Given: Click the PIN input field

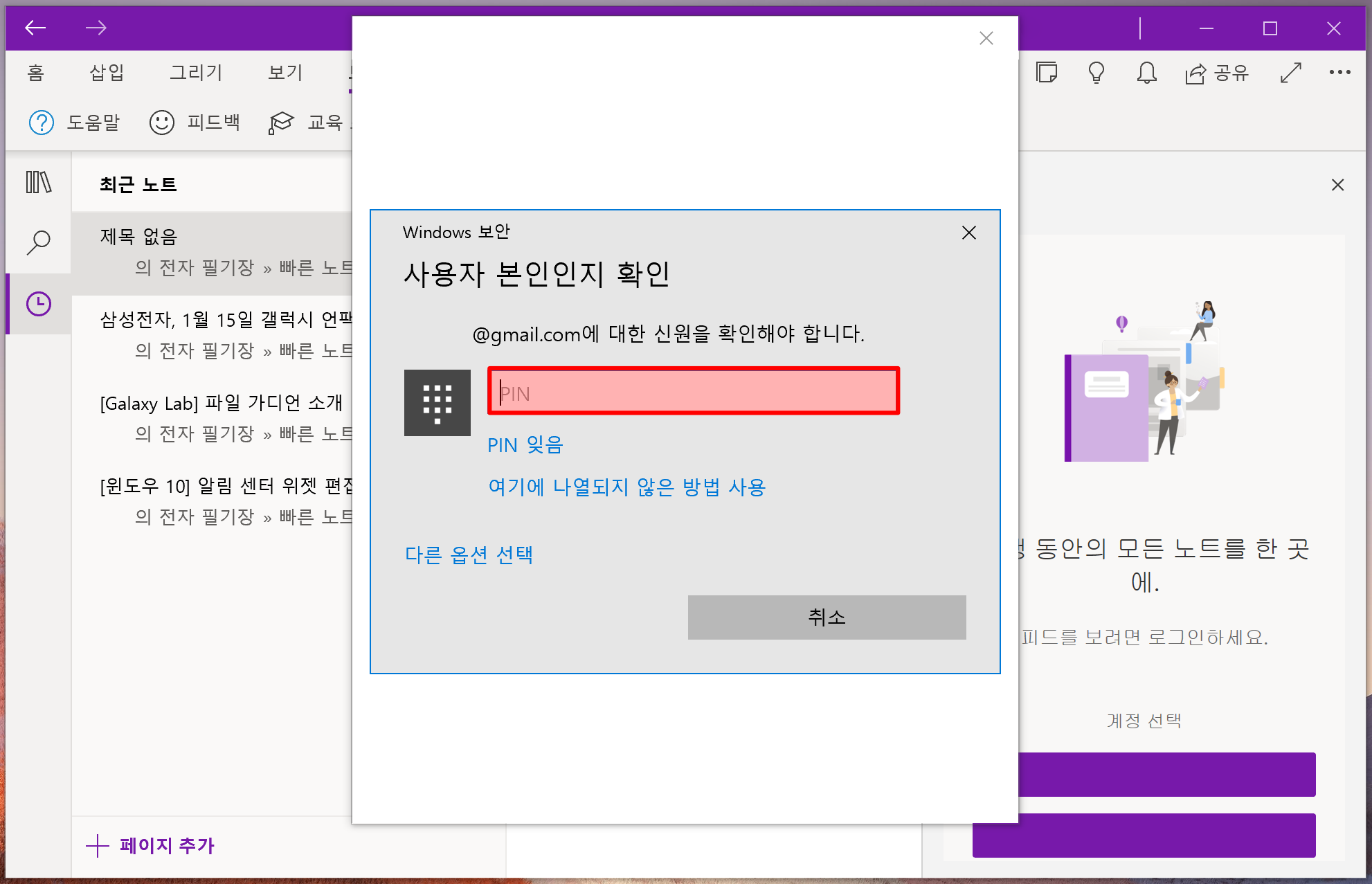Looking at the screenshot, I should click(693, 392).
